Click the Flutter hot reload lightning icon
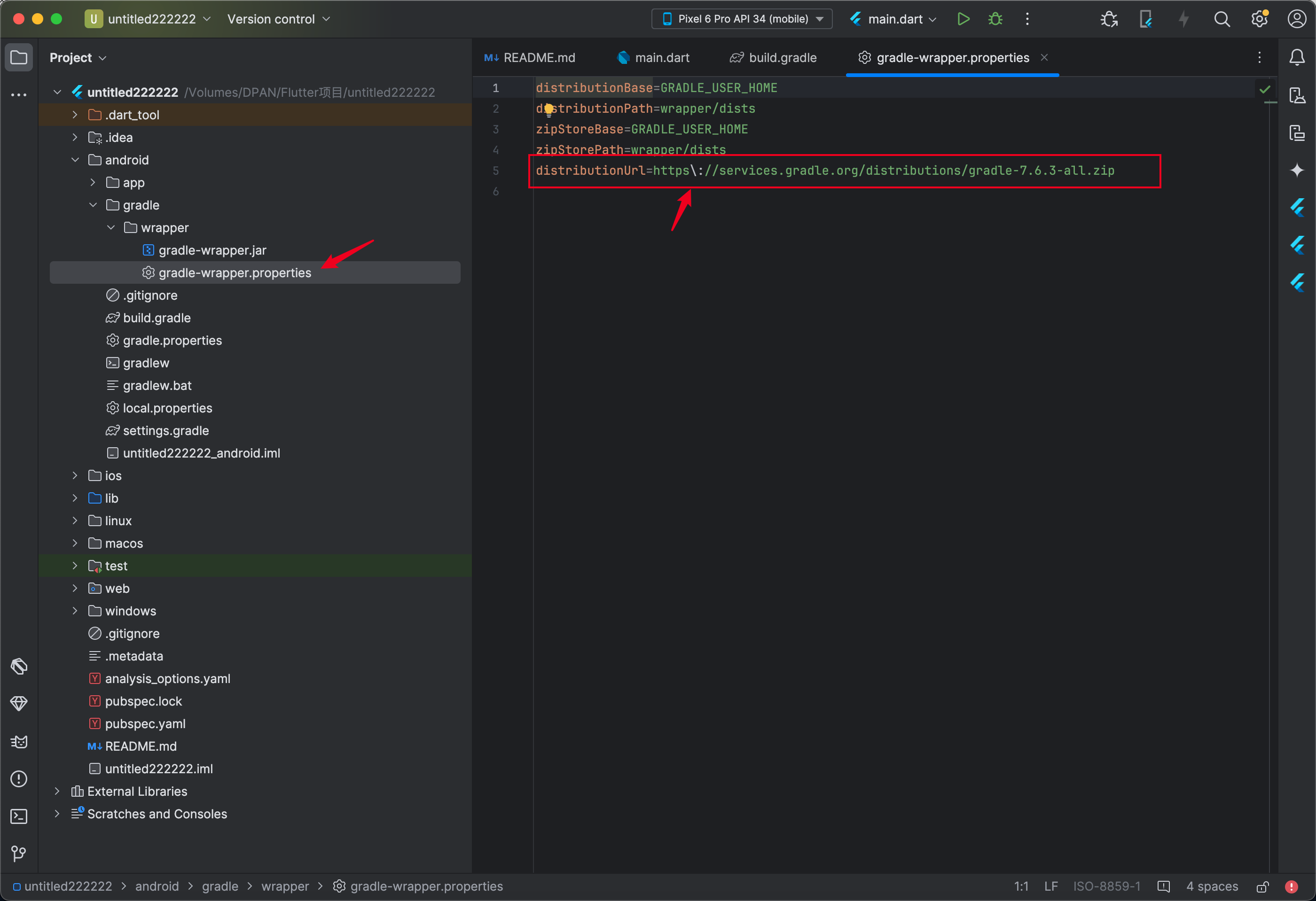This screenshot has width=1316, height=901. (1183, 19)
